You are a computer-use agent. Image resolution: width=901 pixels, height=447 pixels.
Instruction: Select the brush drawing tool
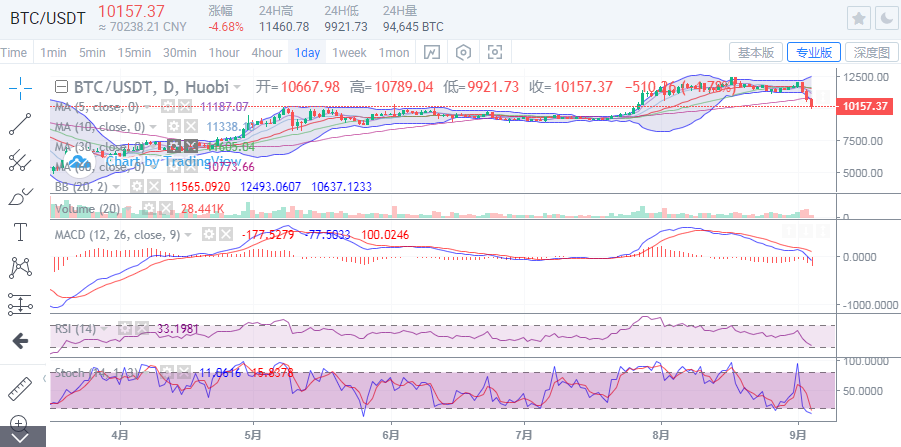20,197
